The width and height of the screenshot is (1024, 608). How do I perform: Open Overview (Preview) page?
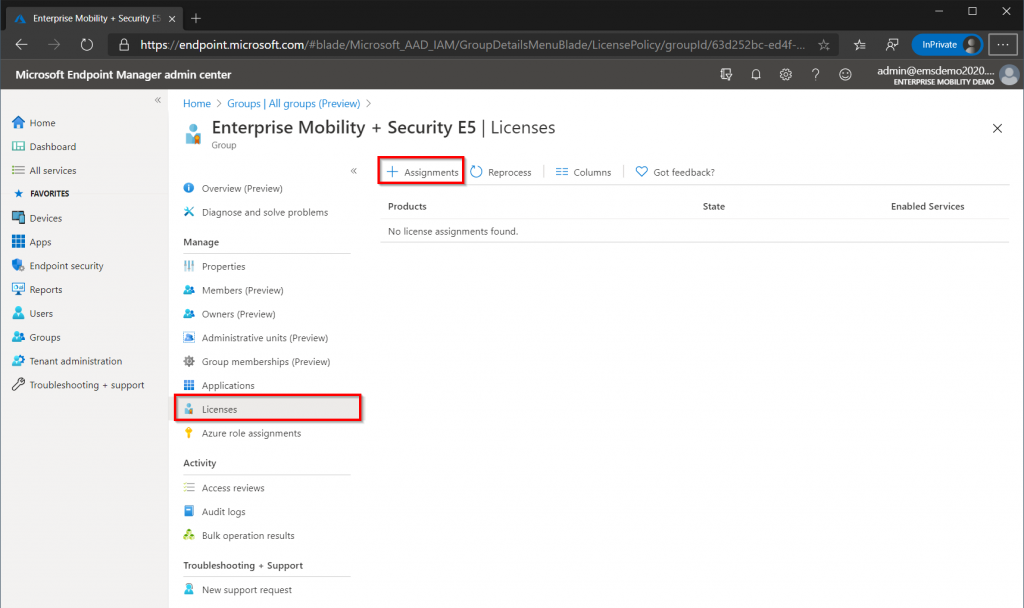[x=233, y=188]
